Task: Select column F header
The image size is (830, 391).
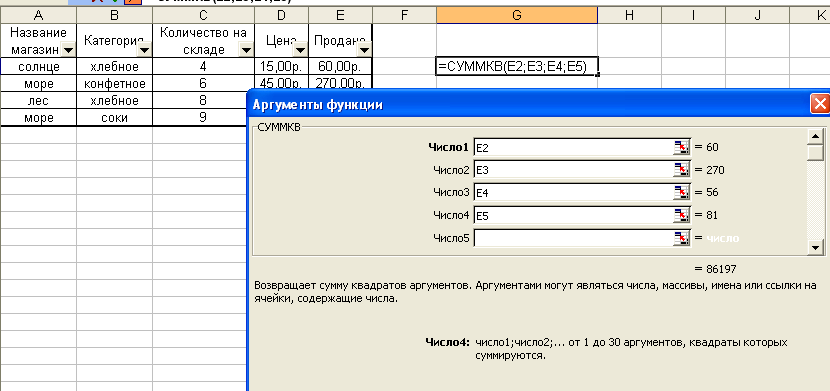Action: pos(404,15)
